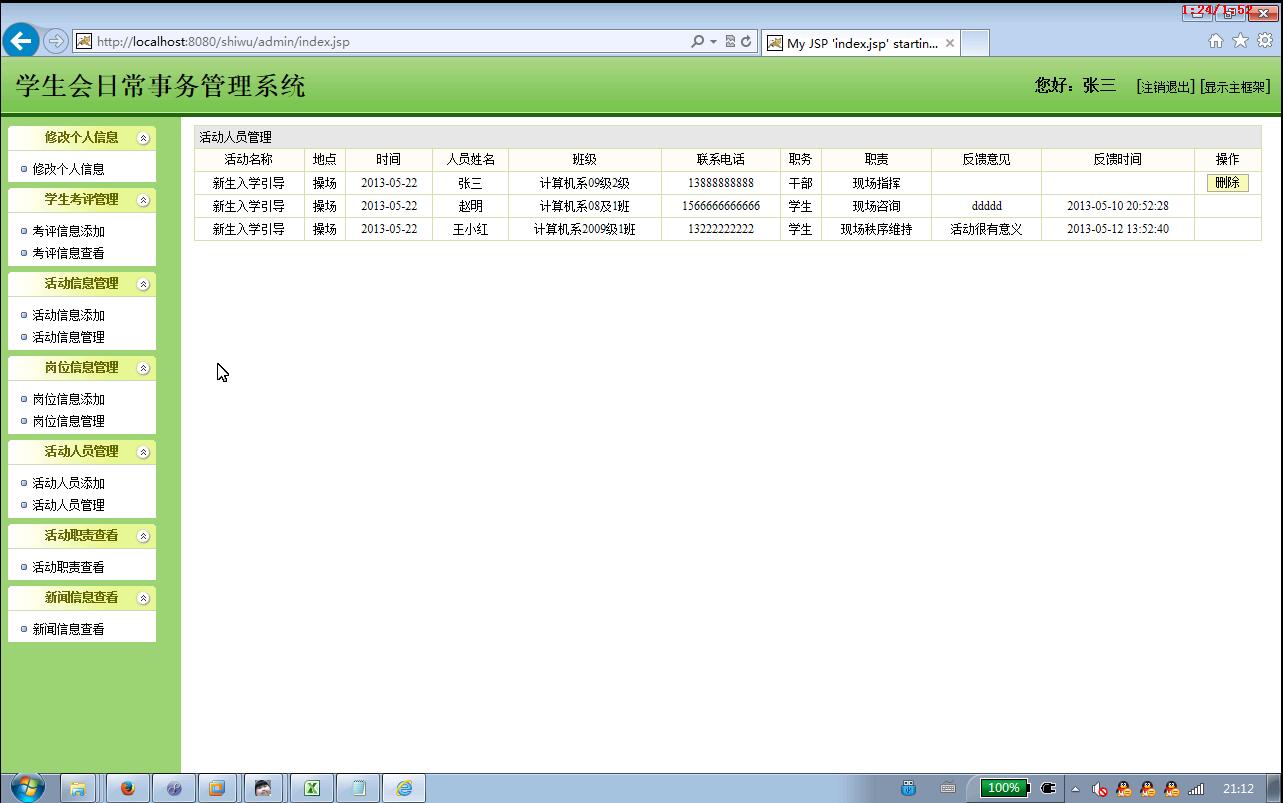Click the browser back arrow button
The image size is (1283, 803).
[21, 41]
